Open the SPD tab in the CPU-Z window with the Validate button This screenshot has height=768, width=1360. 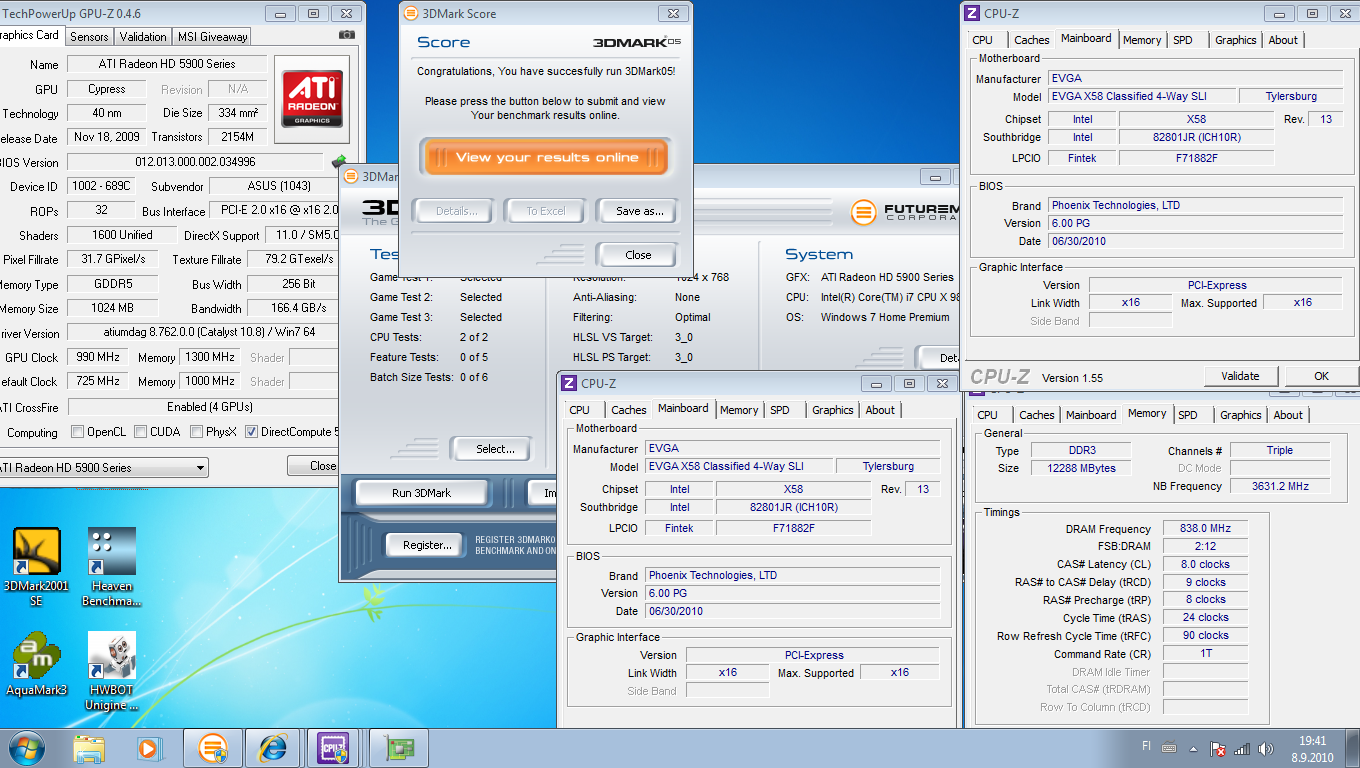pos(1183,40)
